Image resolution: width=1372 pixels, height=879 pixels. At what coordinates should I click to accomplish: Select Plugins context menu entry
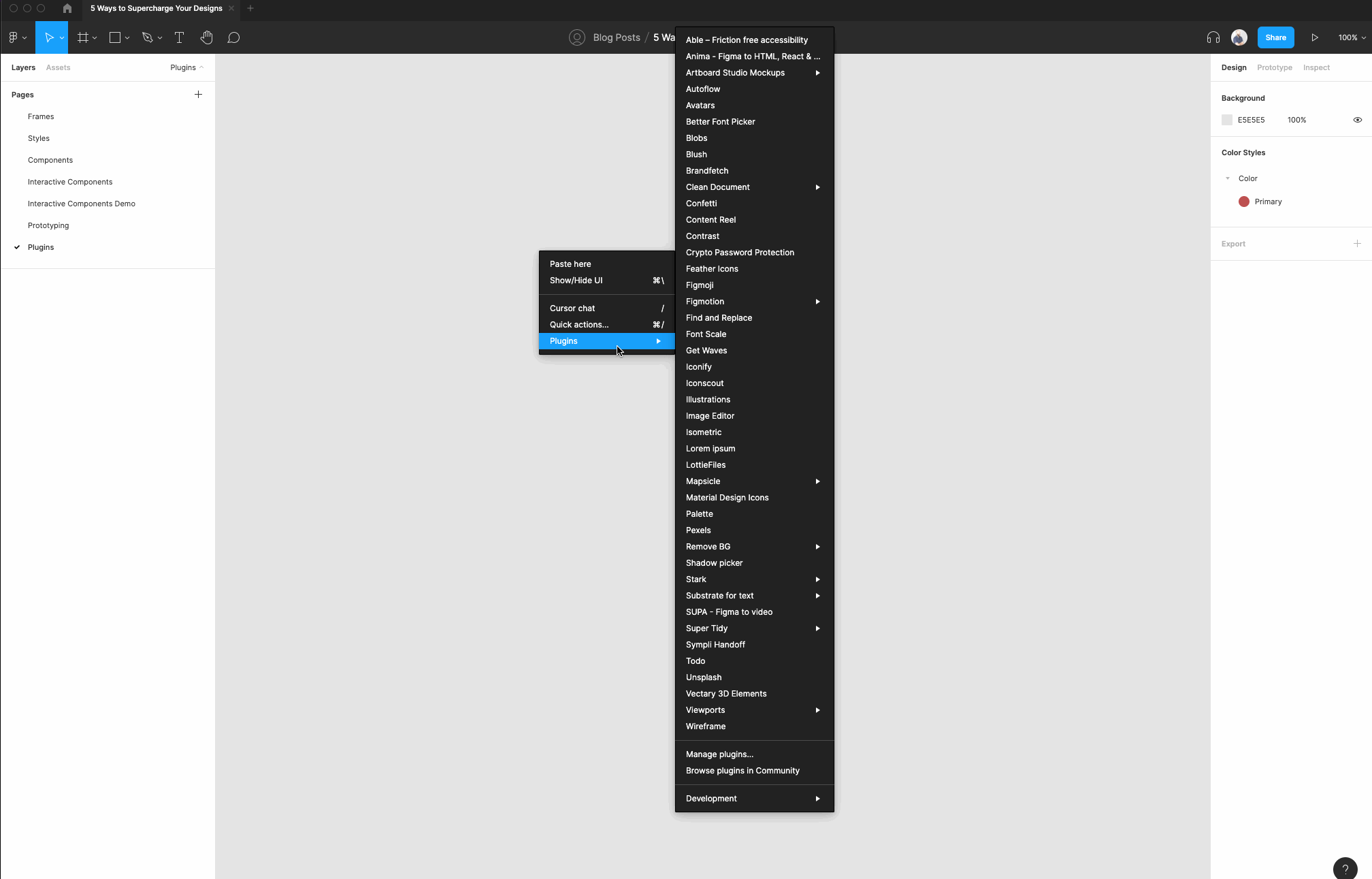606,341
